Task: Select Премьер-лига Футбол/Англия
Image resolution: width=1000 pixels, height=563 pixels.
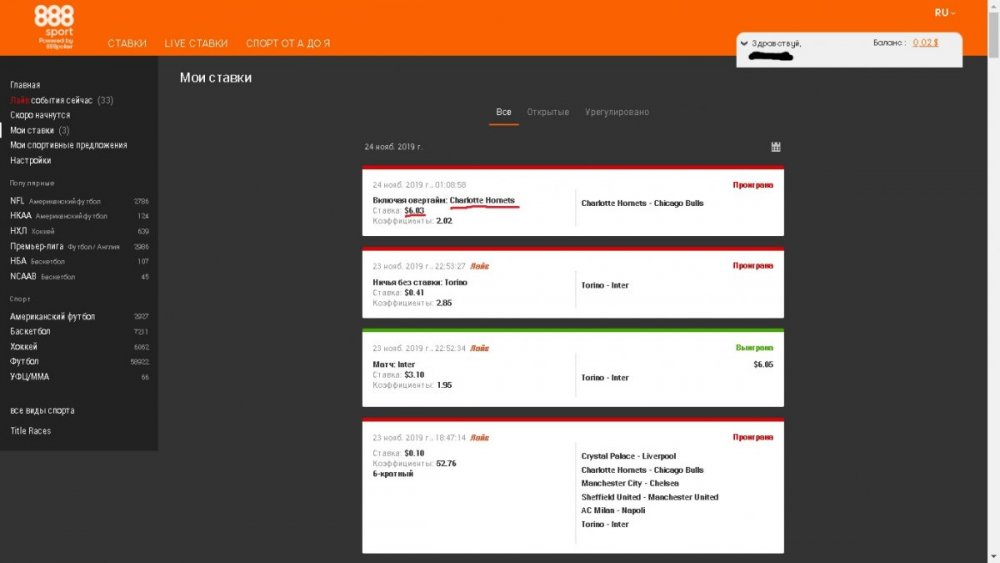Action: (79, 246)
